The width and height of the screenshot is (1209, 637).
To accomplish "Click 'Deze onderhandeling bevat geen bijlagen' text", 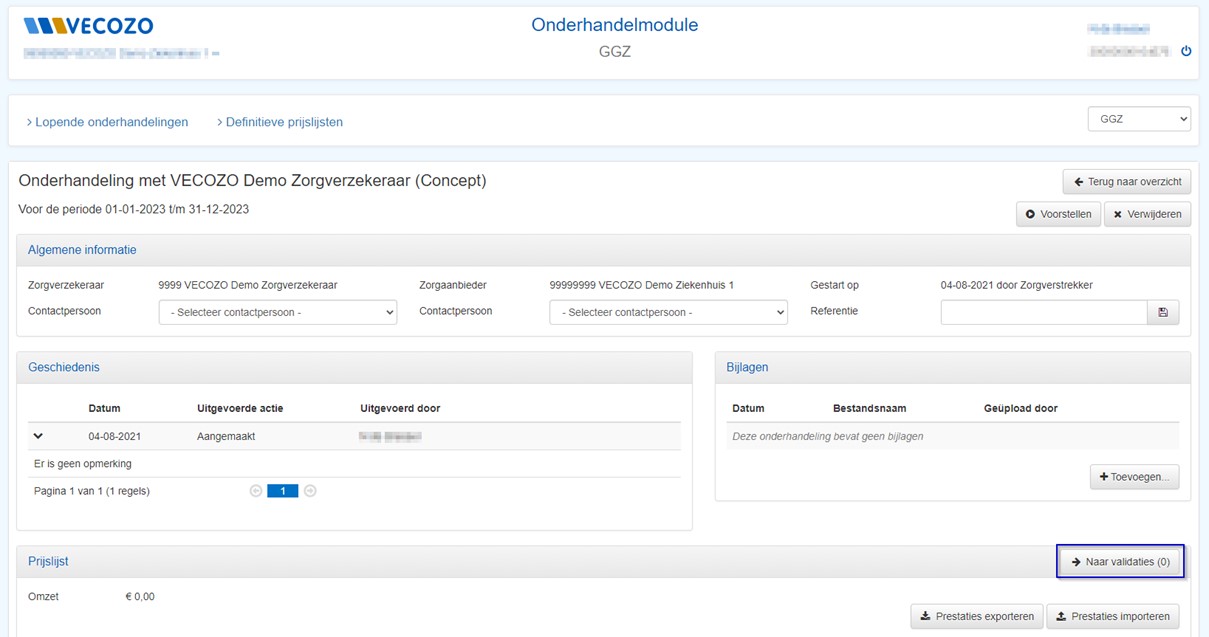I will point(828,436).
